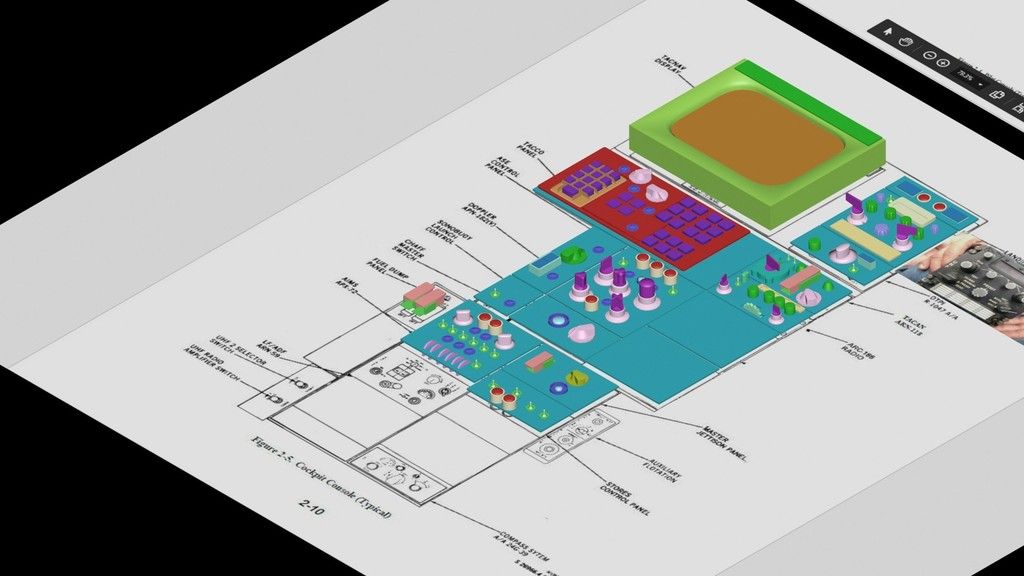Click the zoom out minus icon
The image size is (1024, 576).
point(929,54)
